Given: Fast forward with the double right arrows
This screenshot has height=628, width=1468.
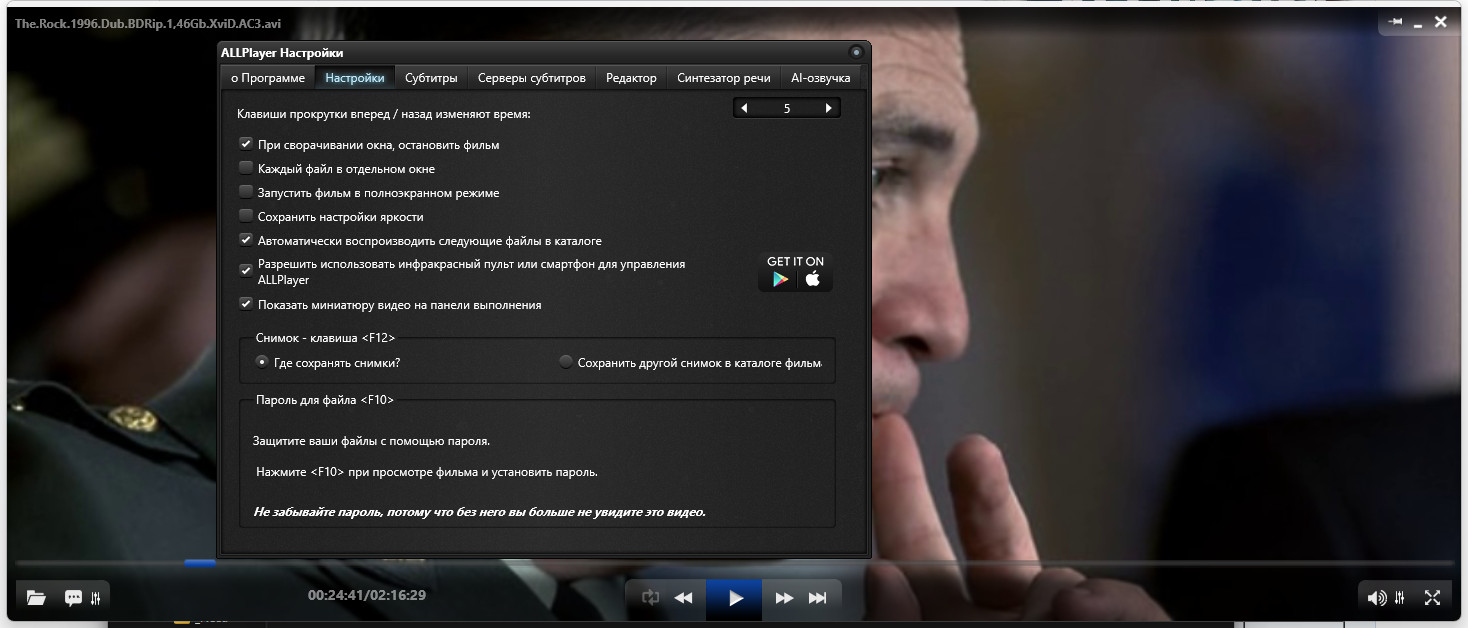Looking at the screenshot, I should point(785,598).
